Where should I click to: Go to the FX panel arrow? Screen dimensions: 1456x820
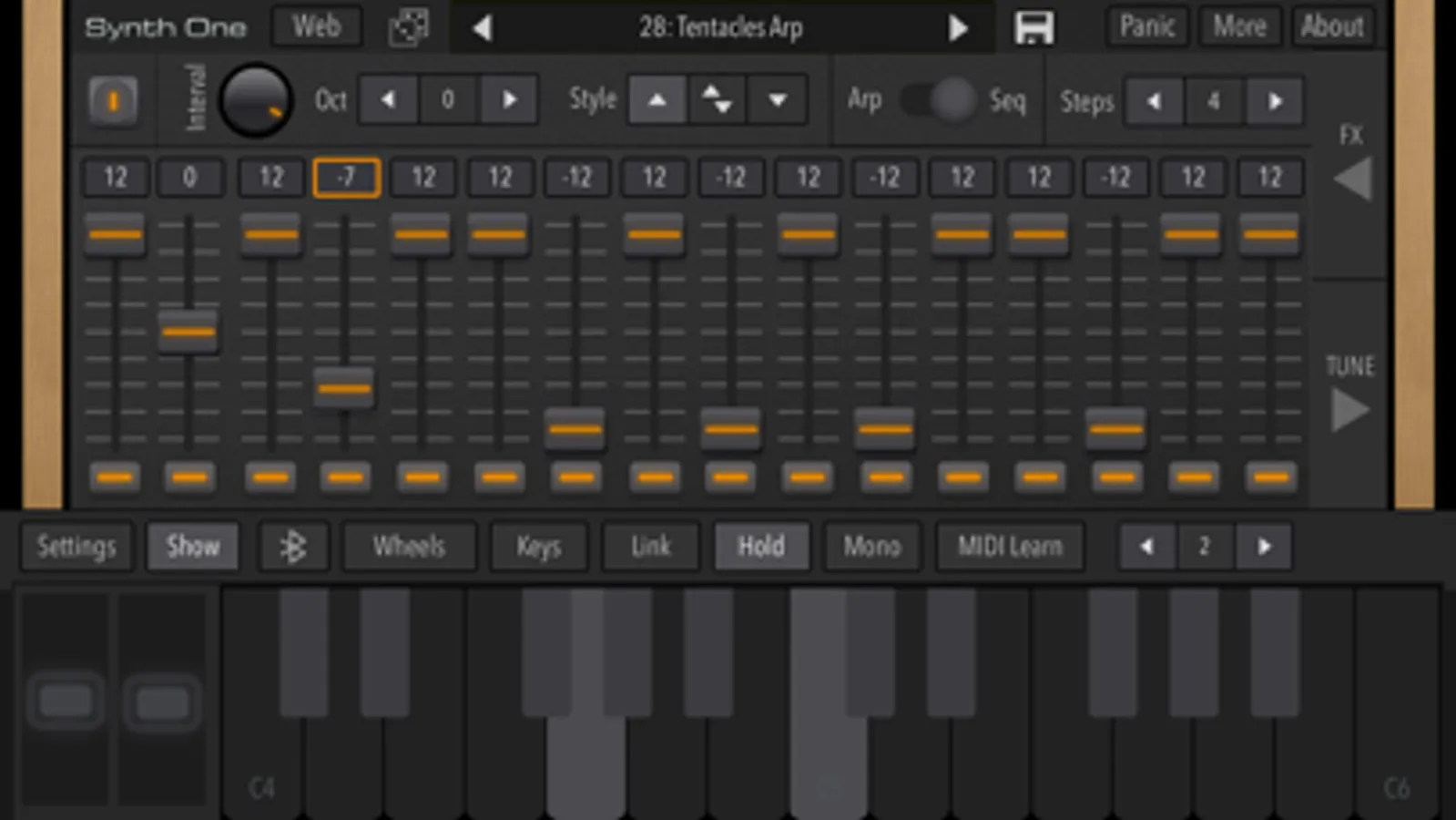pos(1352,178)
